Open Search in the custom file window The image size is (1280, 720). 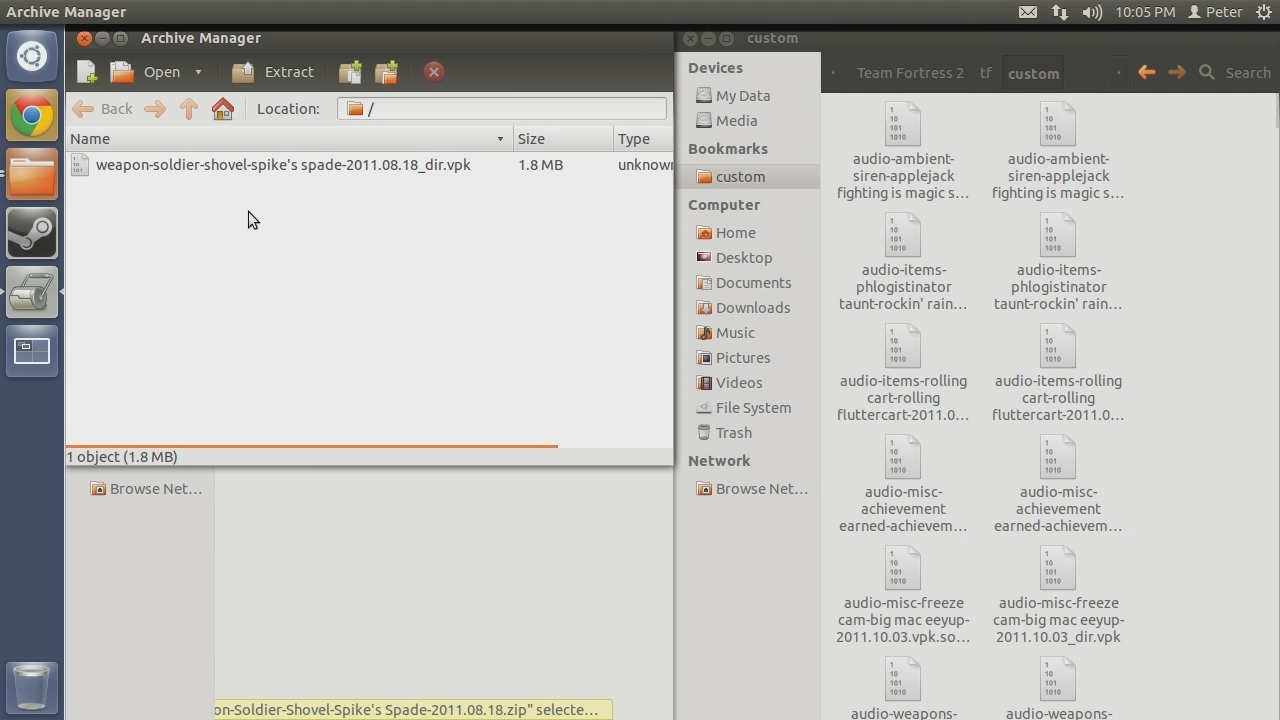point(1235,73)
